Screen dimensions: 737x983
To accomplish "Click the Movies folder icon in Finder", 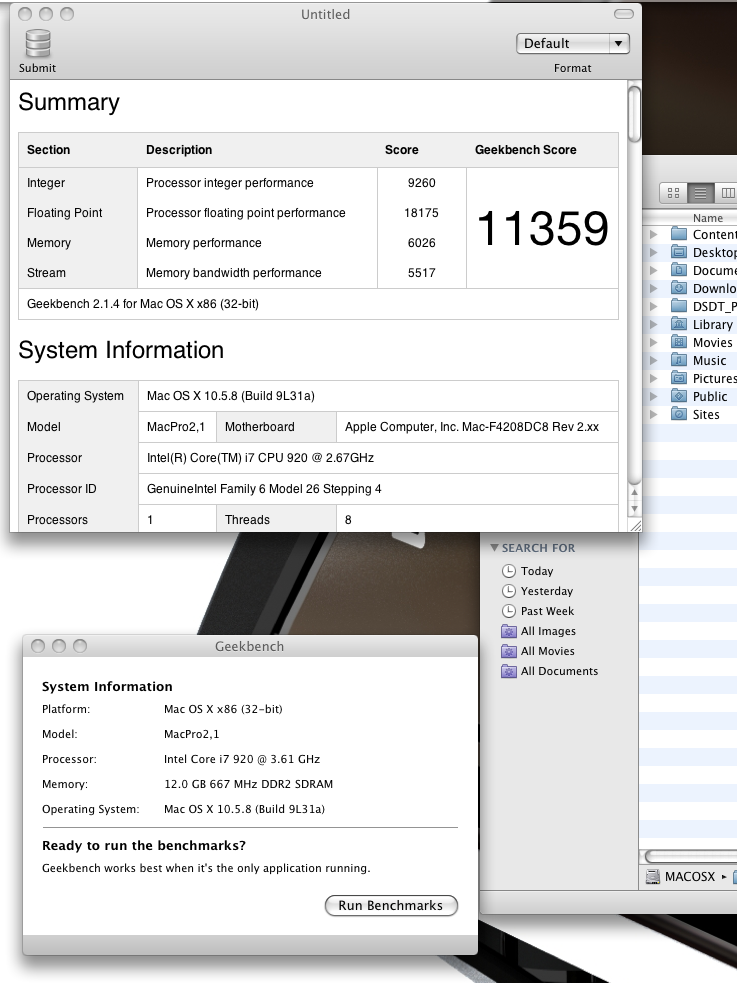I will click(679, 342).
